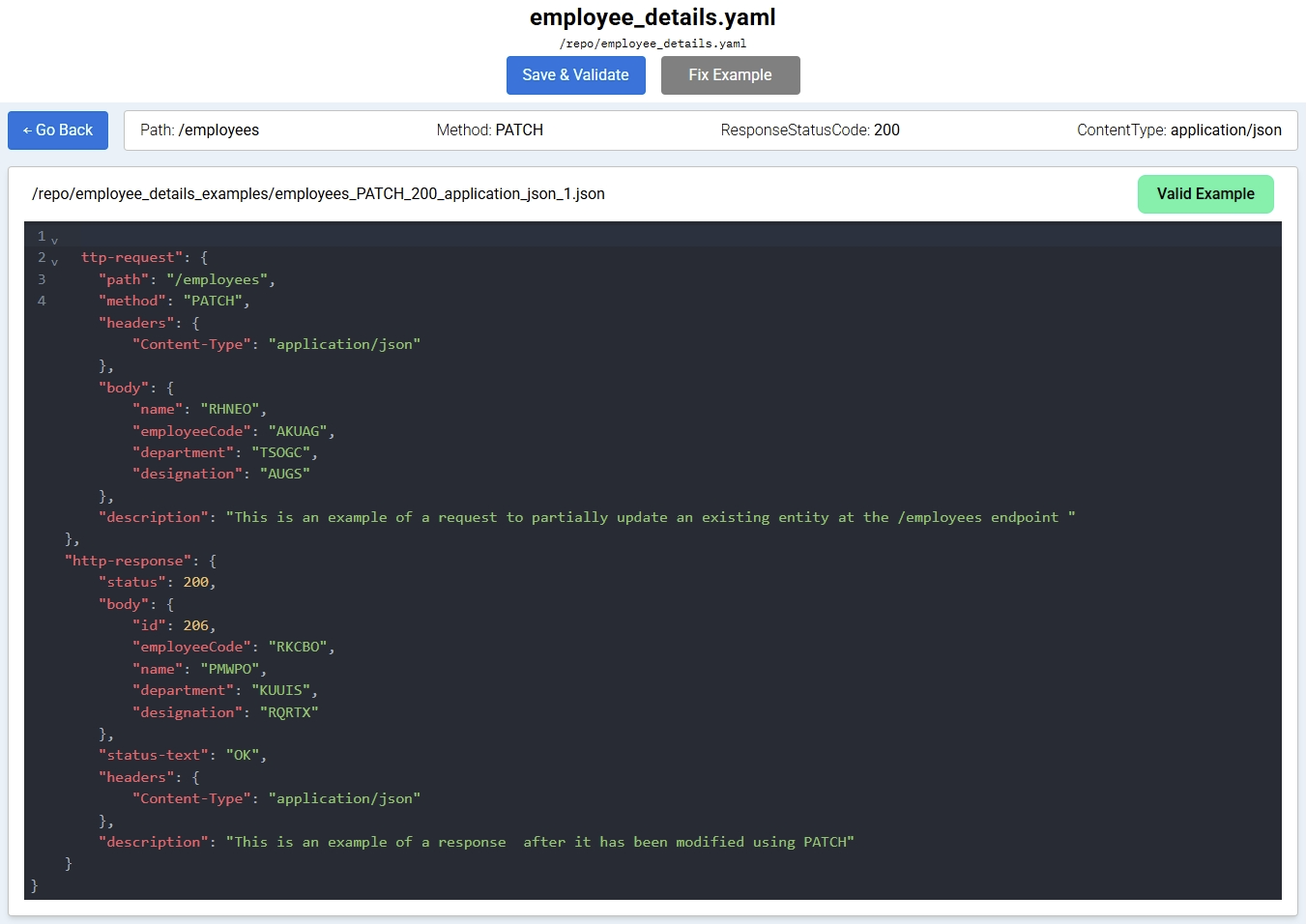Click the Method: PATCH field

pyautogui.click(x=489, y=130)
